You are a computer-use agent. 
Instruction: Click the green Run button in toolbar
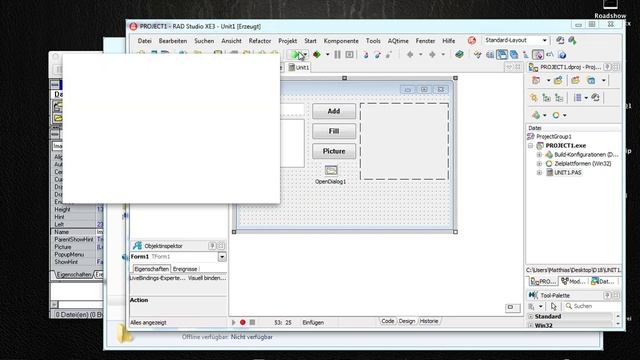pos(295,55)
